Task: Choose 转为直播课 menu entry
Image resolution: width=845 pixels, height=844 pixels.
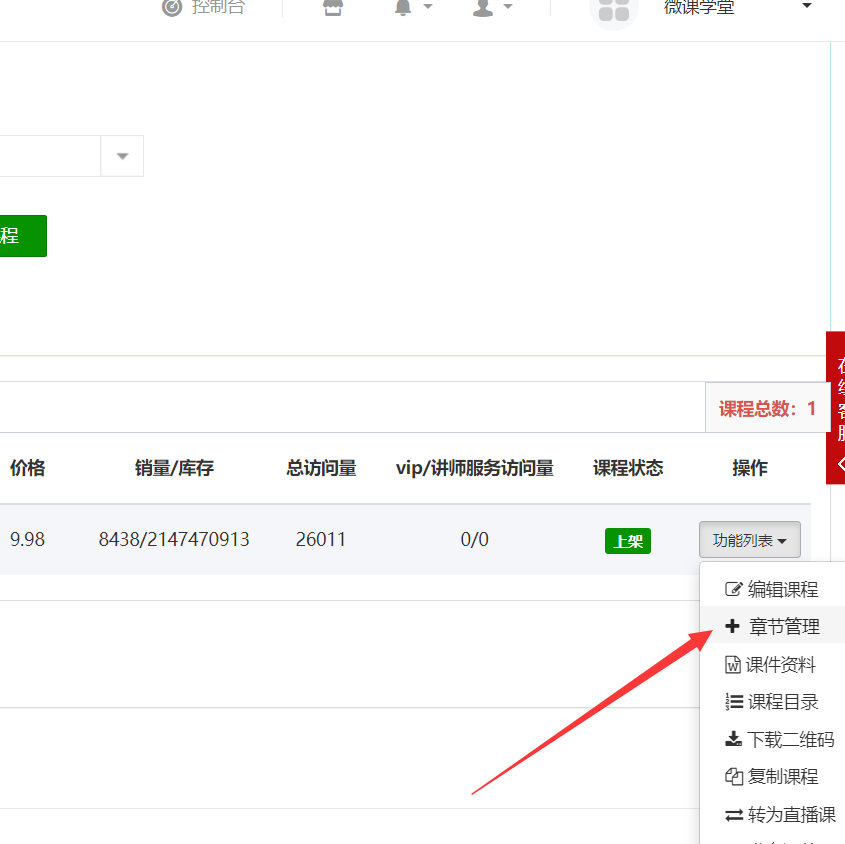Action: [x=791, y=815]
